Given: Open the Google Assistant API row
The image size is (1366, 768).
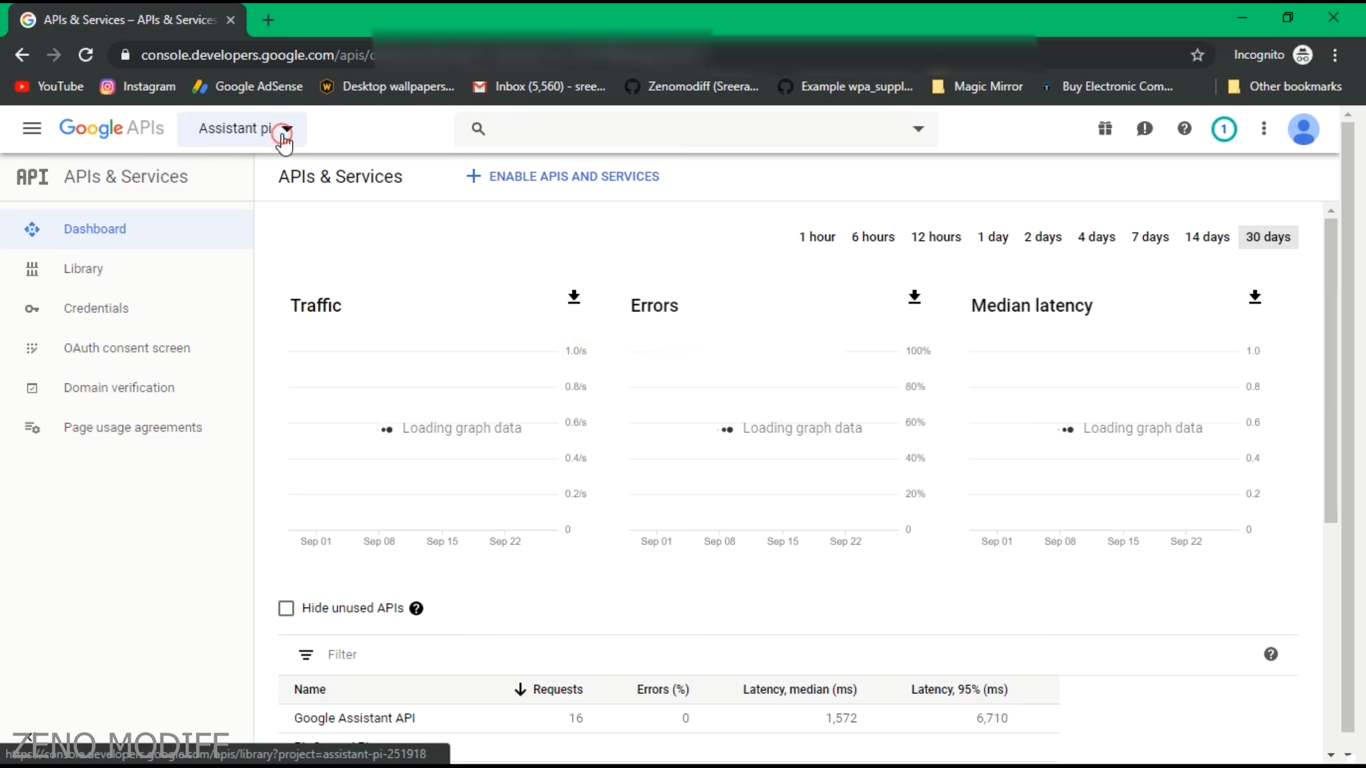Looking at the screenshot, I should [668, 718].
